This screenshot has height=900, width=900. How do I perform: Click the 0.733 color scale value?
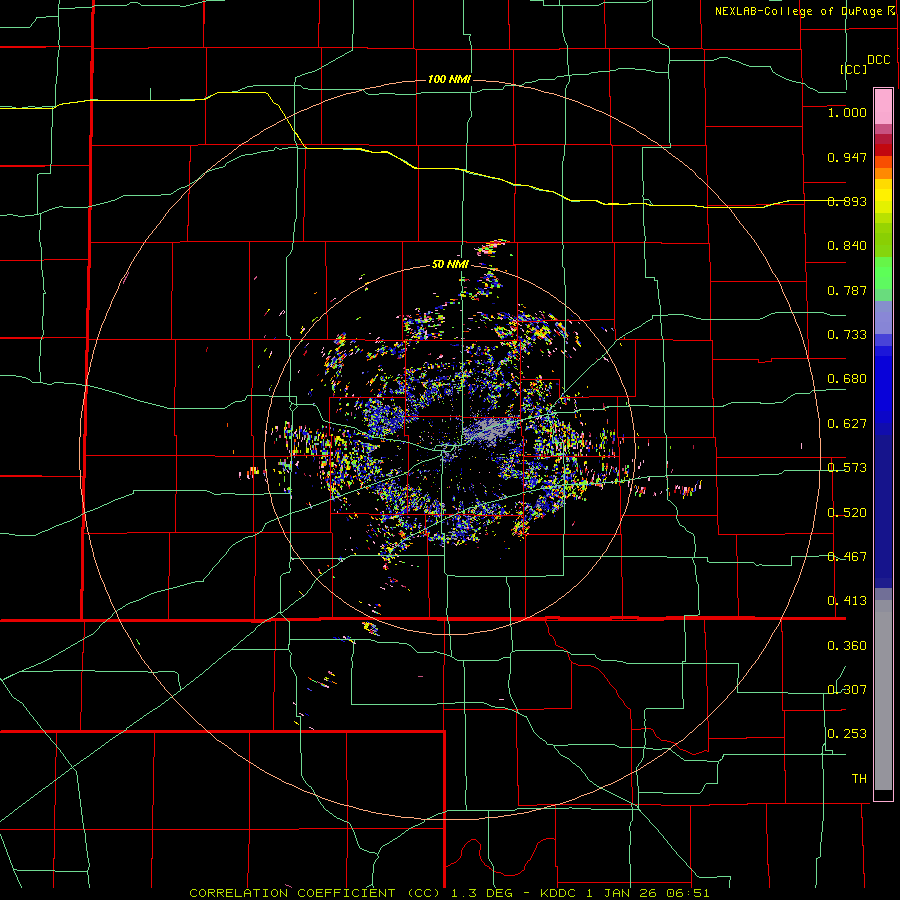coord(847,335)
